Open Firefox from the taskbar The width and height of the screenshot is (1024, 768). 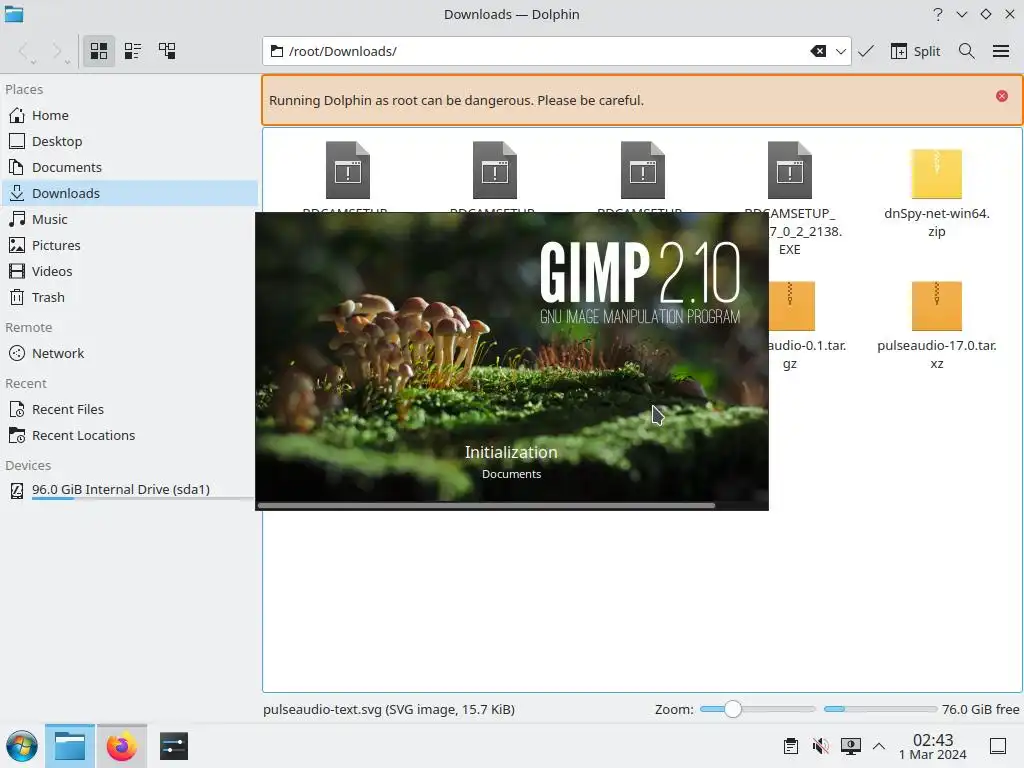122,746
